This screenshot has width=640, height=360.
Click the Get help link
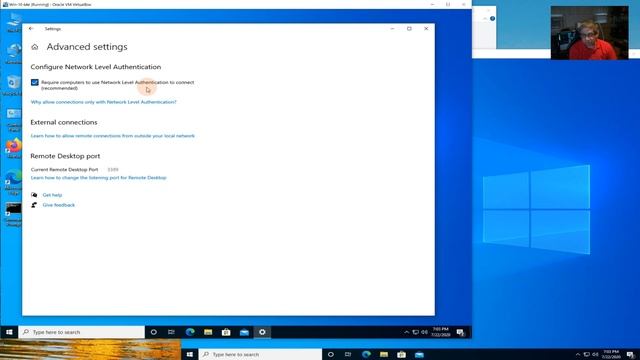click(x=52, y=195)
